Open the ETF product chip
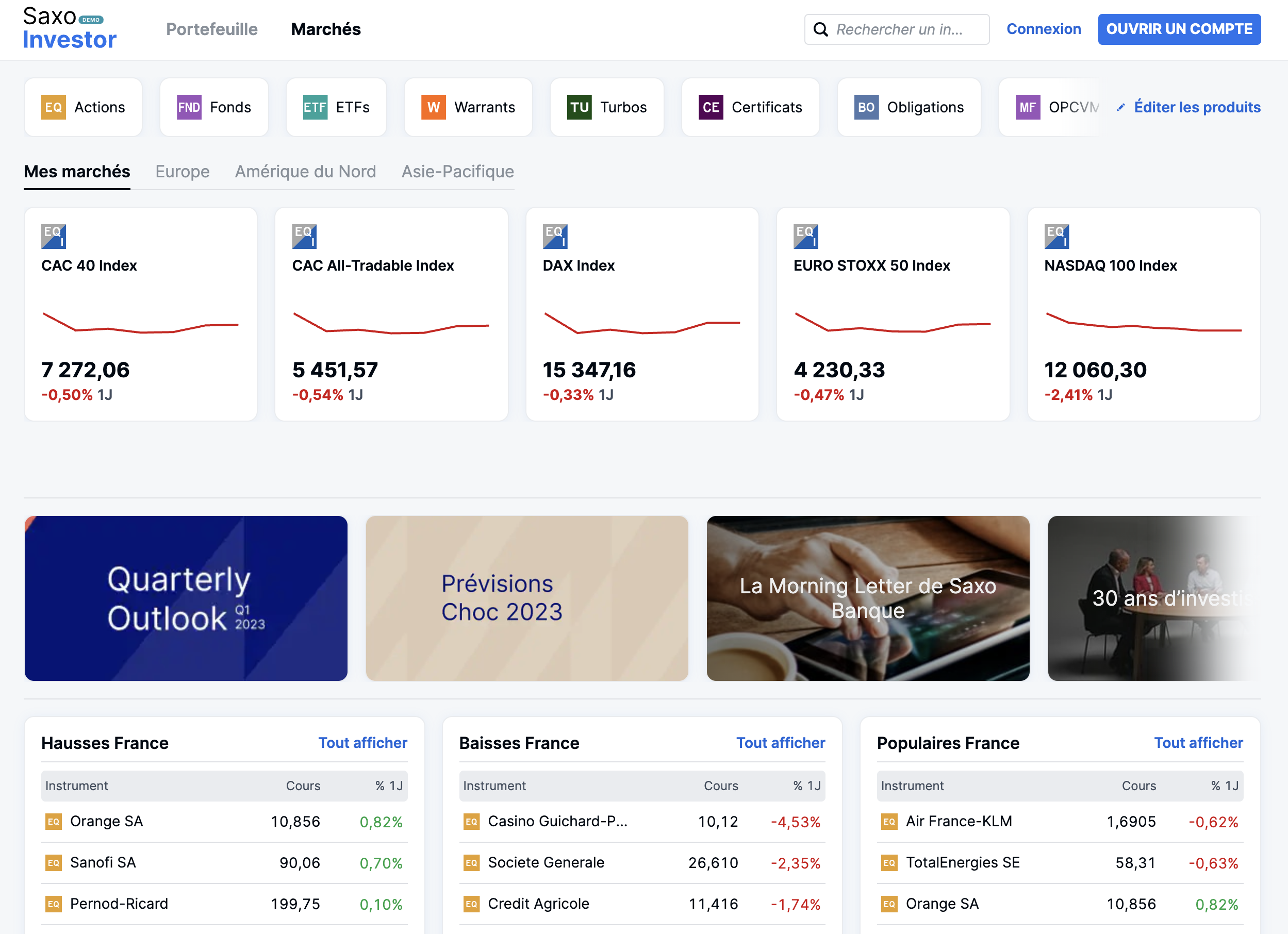 336,107
